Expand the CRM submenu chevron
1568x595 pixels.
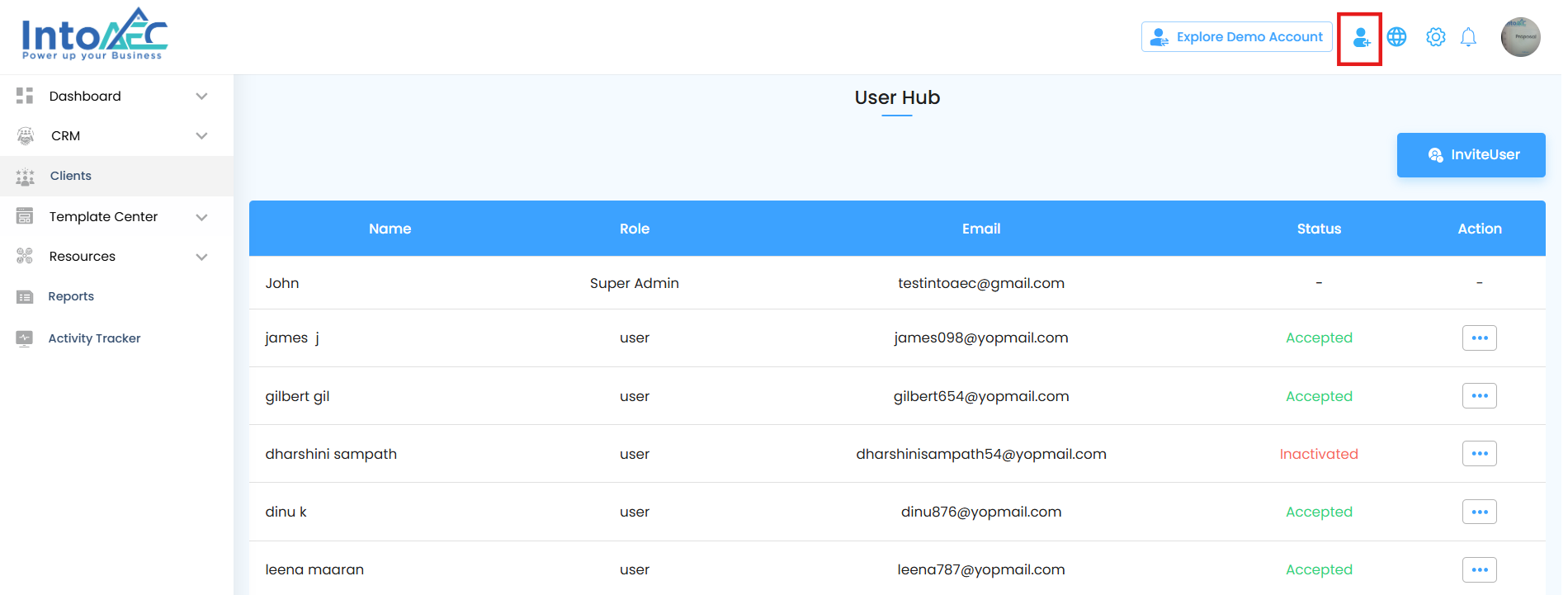pos(201,136)
